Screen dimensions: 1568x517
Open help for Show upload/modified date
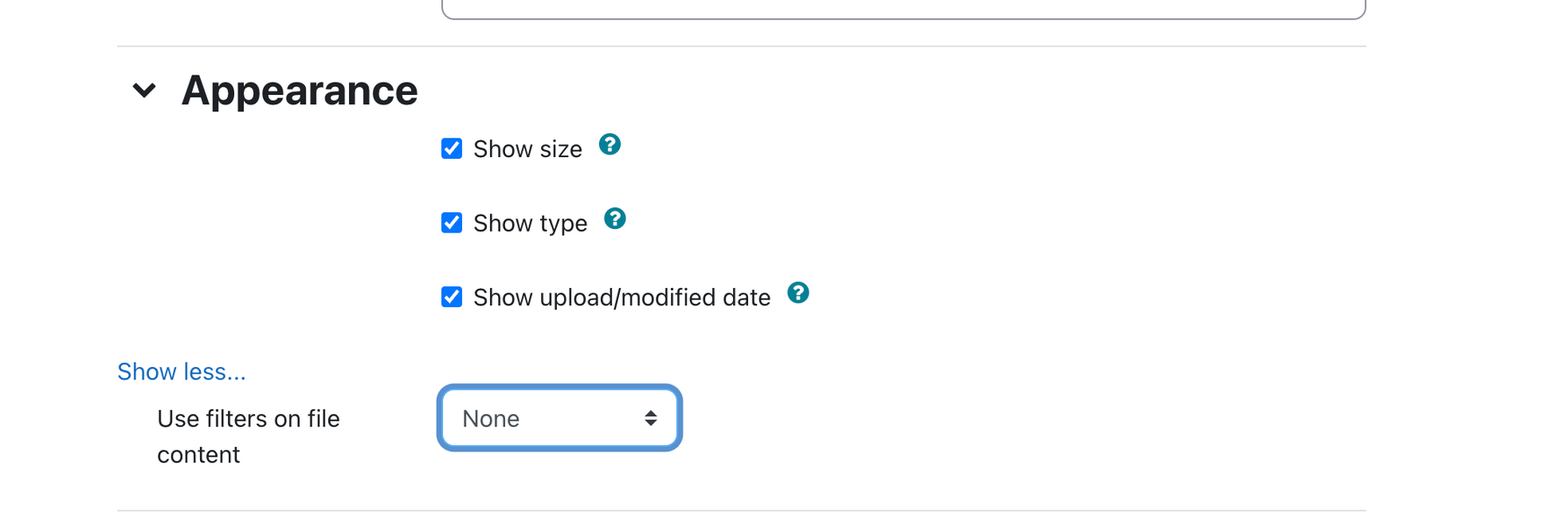[798, 293]
